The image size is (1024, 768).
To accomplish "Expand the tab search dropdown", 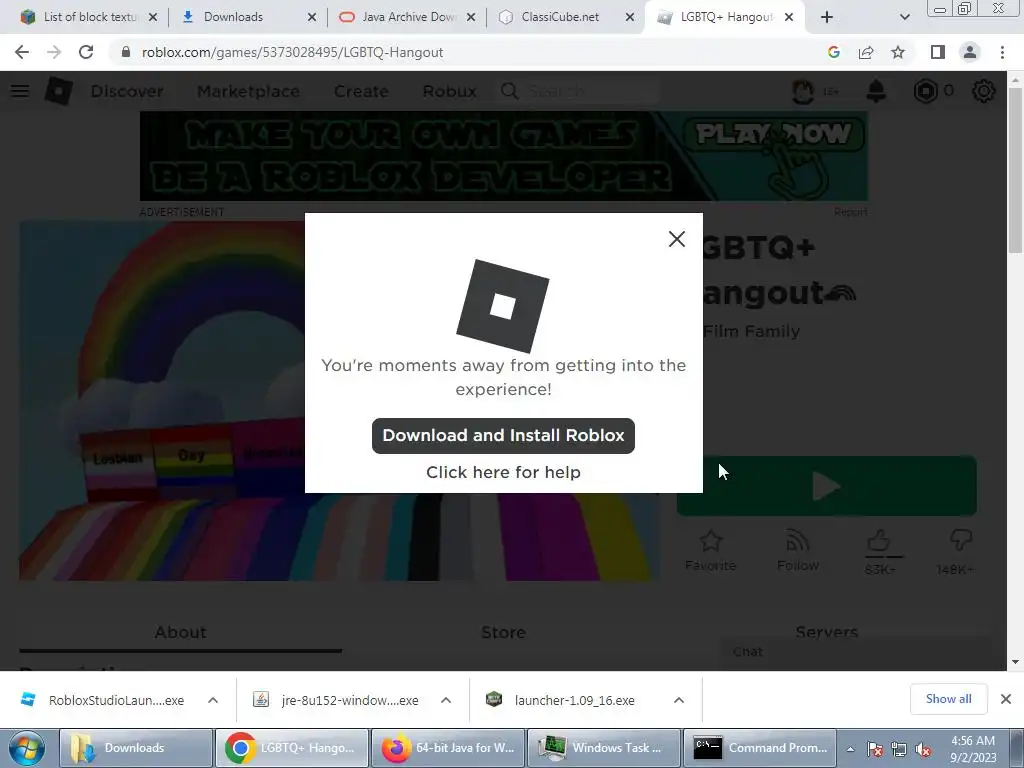I will tap(904, 18).
